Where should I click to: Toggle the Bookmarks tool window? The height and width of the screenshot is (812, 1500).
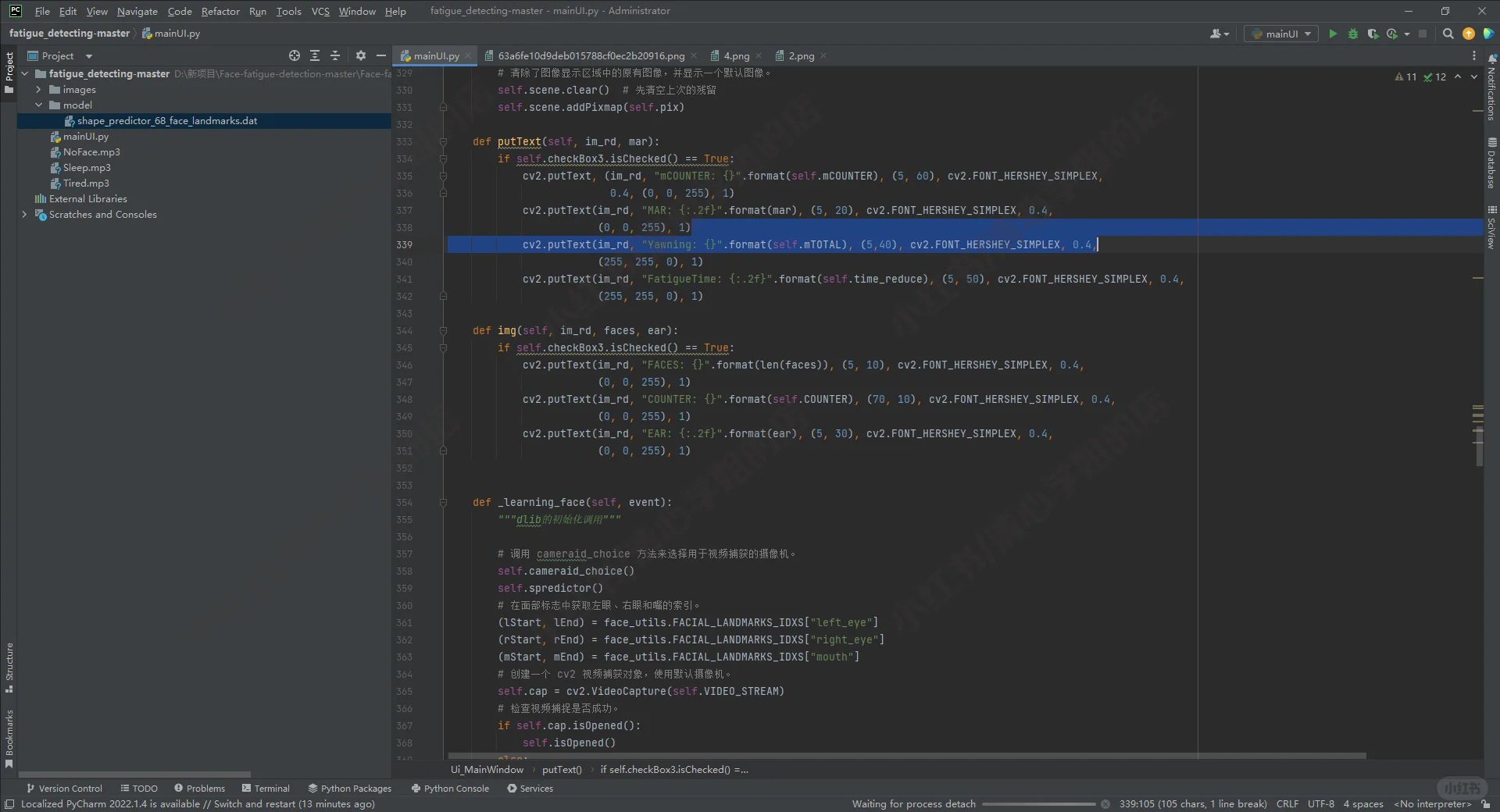click(9, 739)
